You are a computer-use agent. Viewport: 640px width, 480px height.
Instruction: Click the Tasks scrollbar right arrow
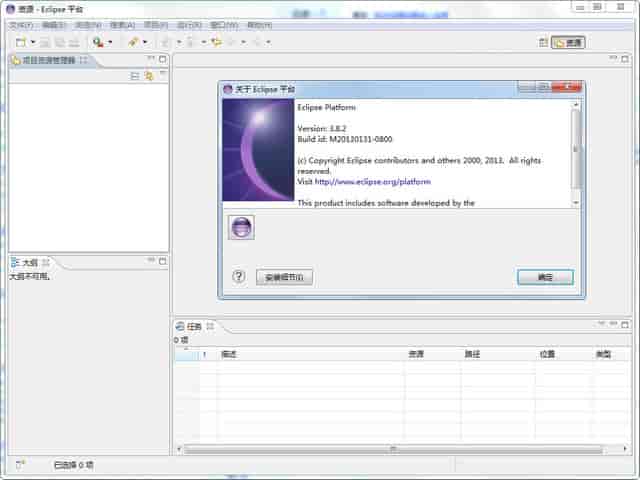[x=625, y=449]
